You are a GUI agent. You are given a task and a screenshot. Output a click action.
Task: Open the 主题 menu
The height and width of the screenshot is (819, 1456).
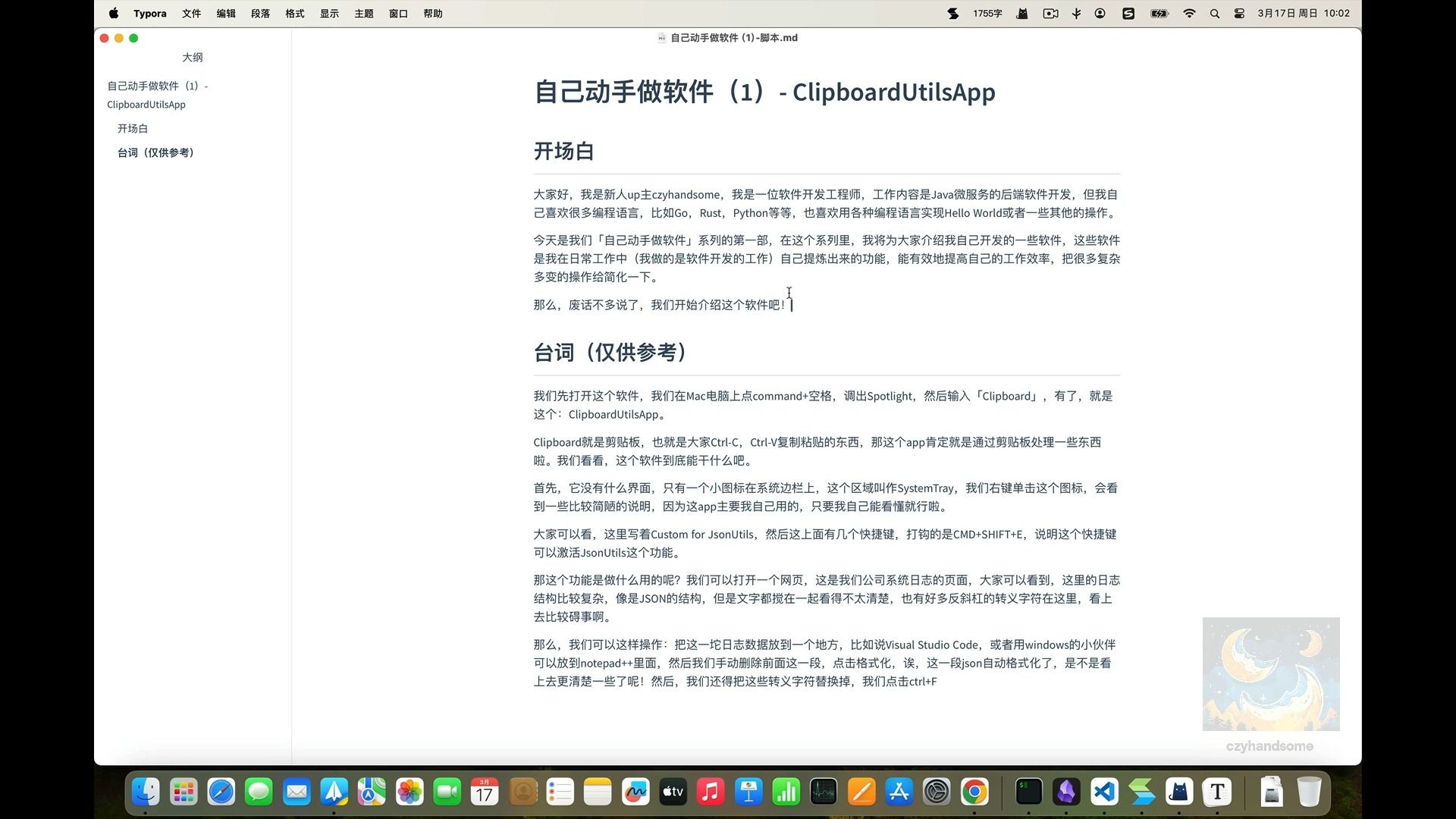click(363, 14)
